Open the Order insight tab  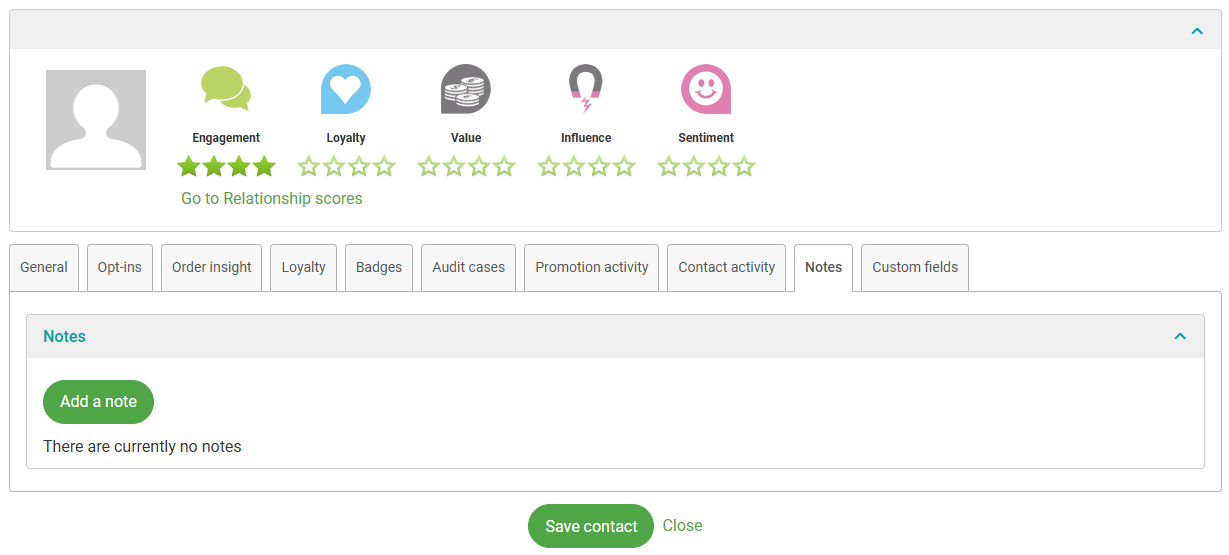(211, 267)
